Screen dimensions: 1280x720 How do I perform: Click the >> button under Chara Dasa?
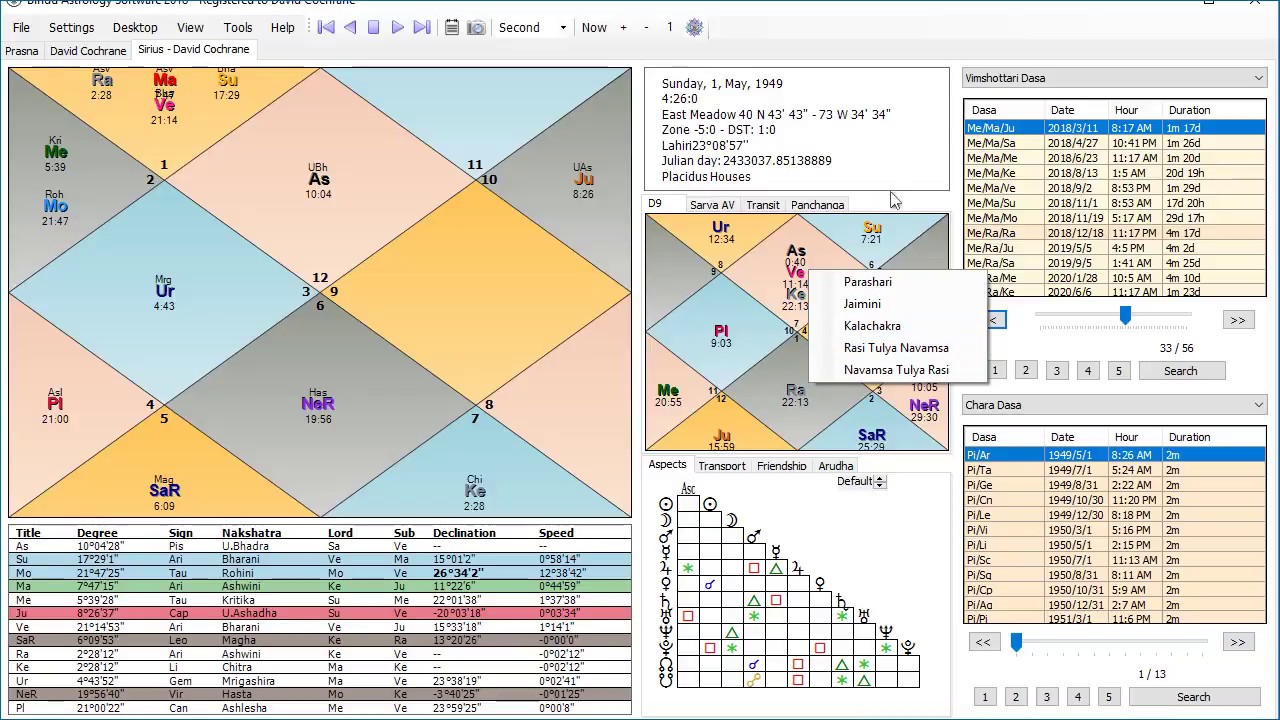(1238, 642)
